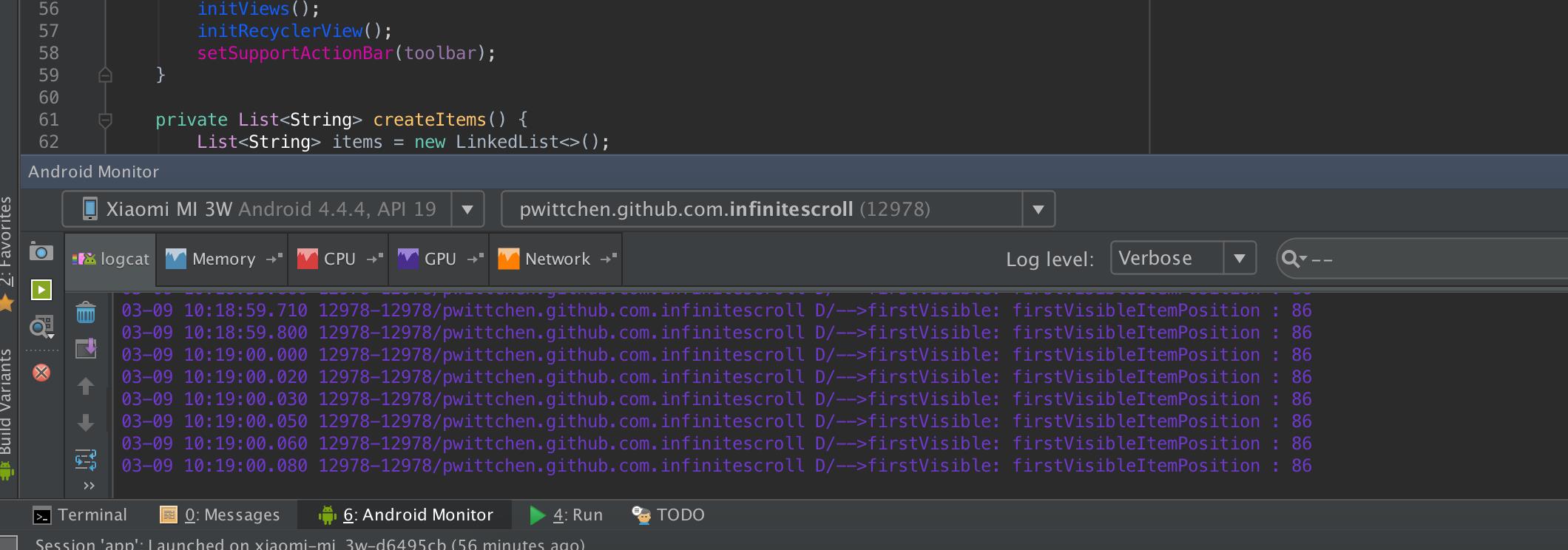This screenshot has height=550, width=1568.
Task: Click the down arrow stack trace icon
Action: [x=86, y=423]
